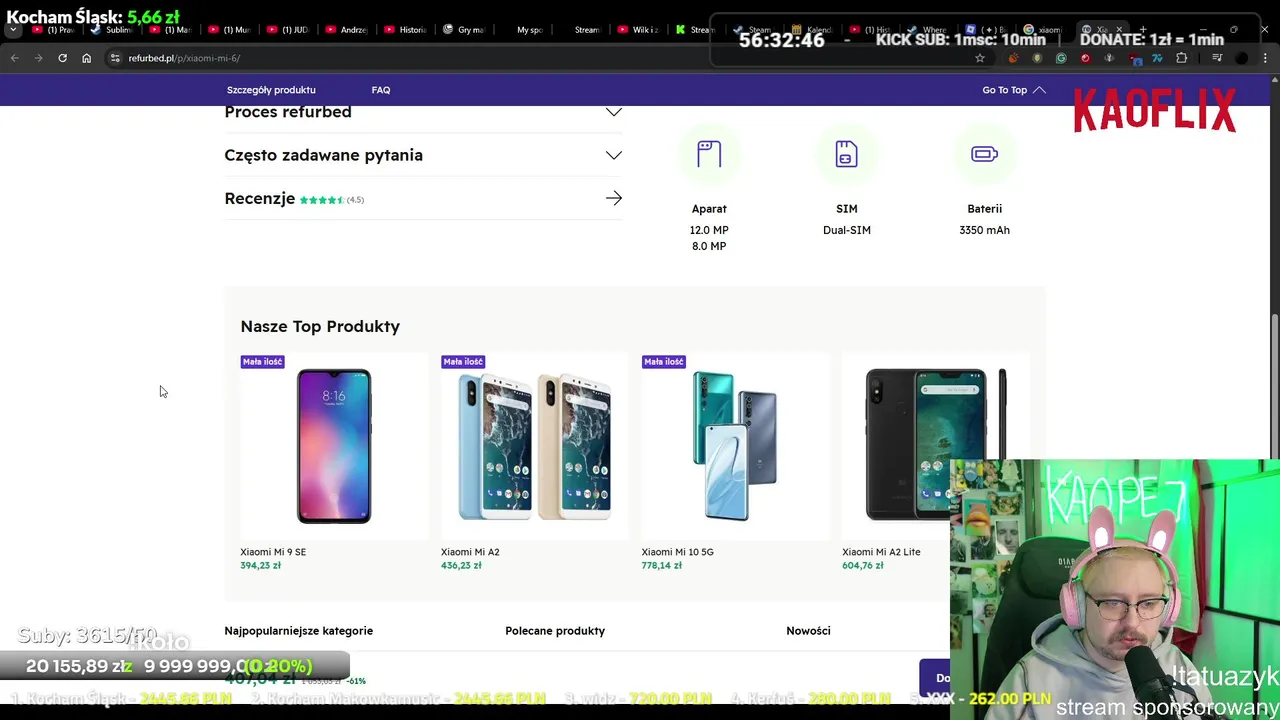Click the 604,76 zł price

(862, 566)
